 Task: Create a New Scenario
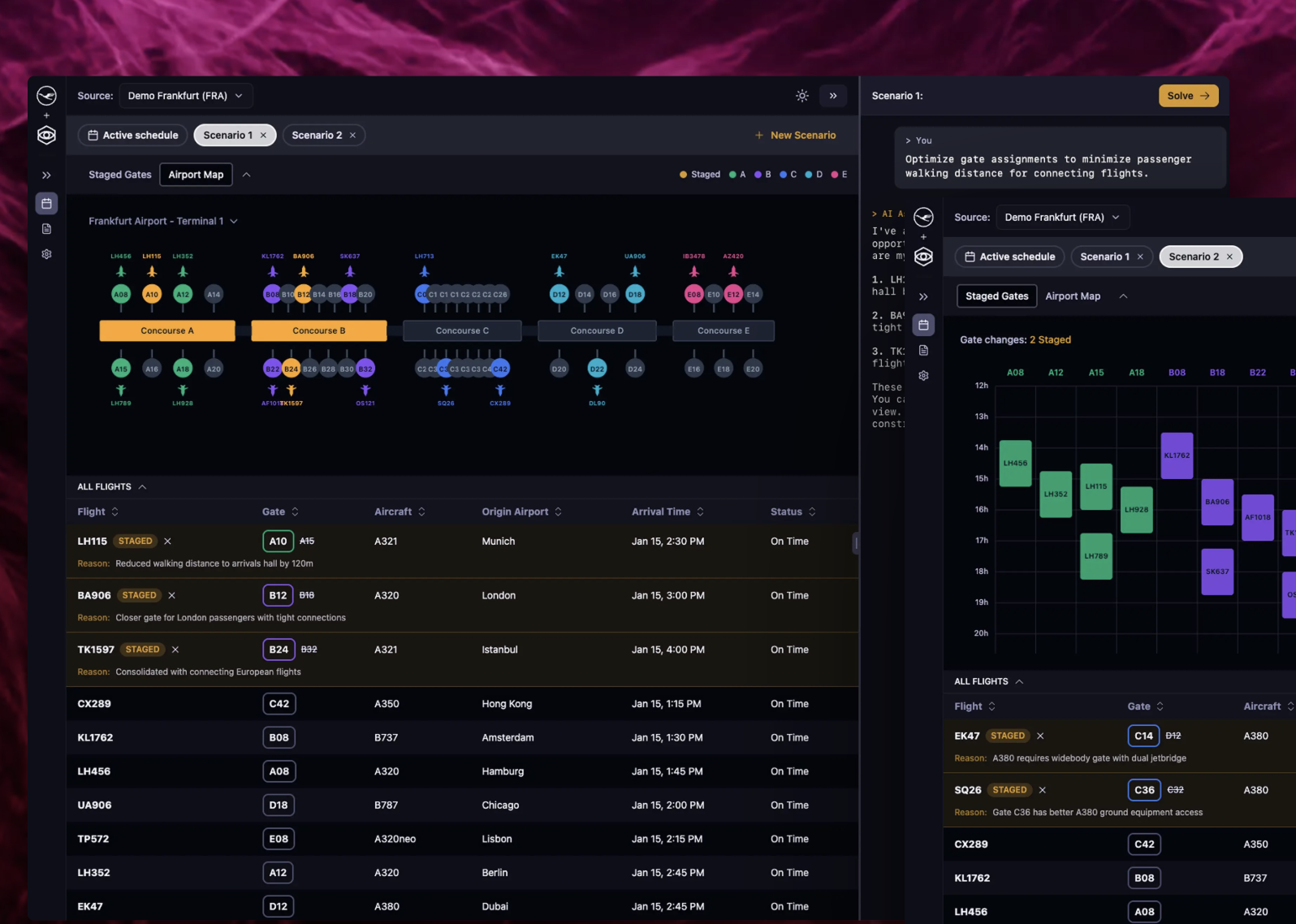pyautogui.click(x=795, y=136)
